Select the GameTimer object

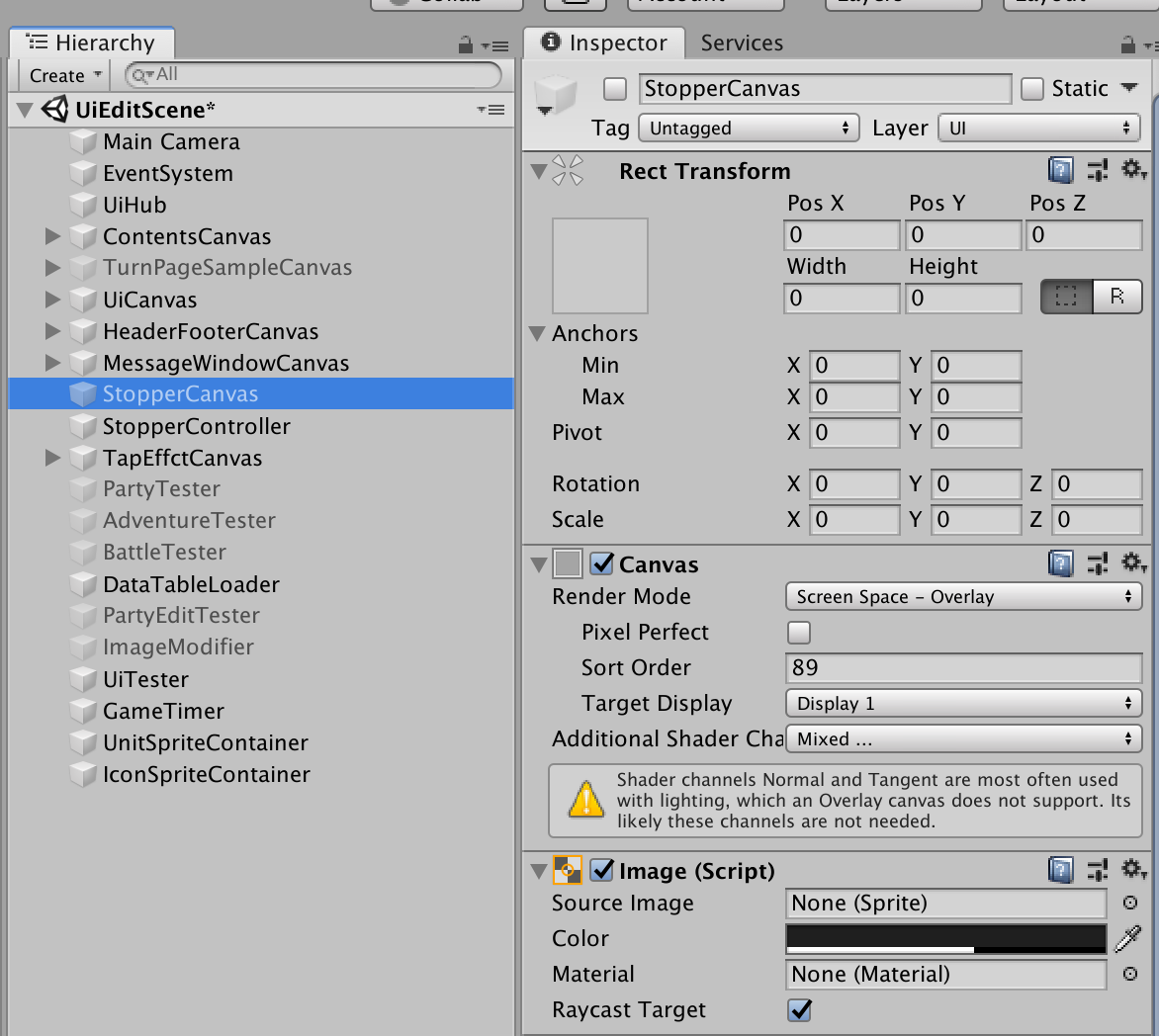(163, 711)
